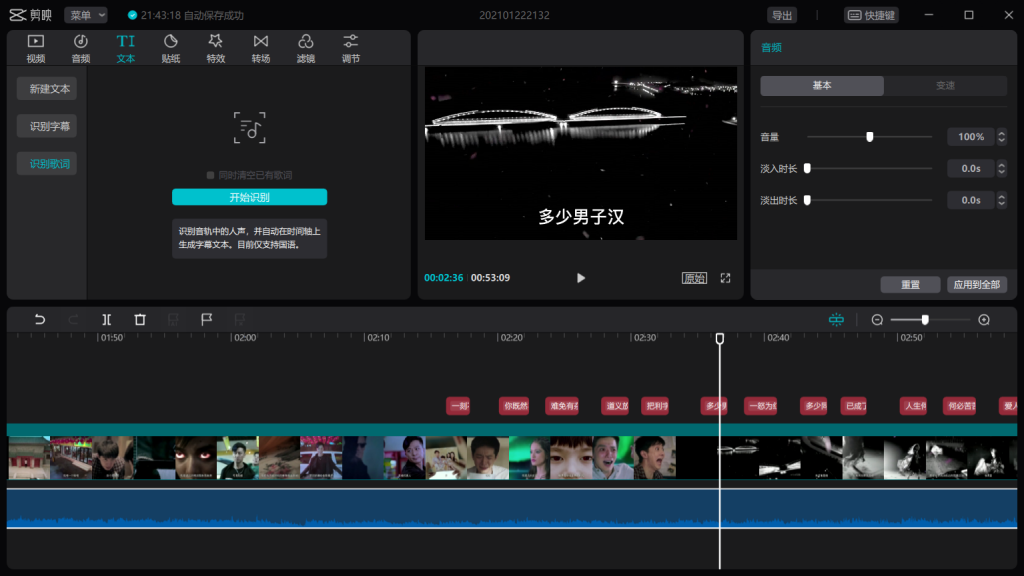Viewport: 1024px width, 576px height.
Task: Open the 快捷键 shortcuts panel
Action: point(871,15)
